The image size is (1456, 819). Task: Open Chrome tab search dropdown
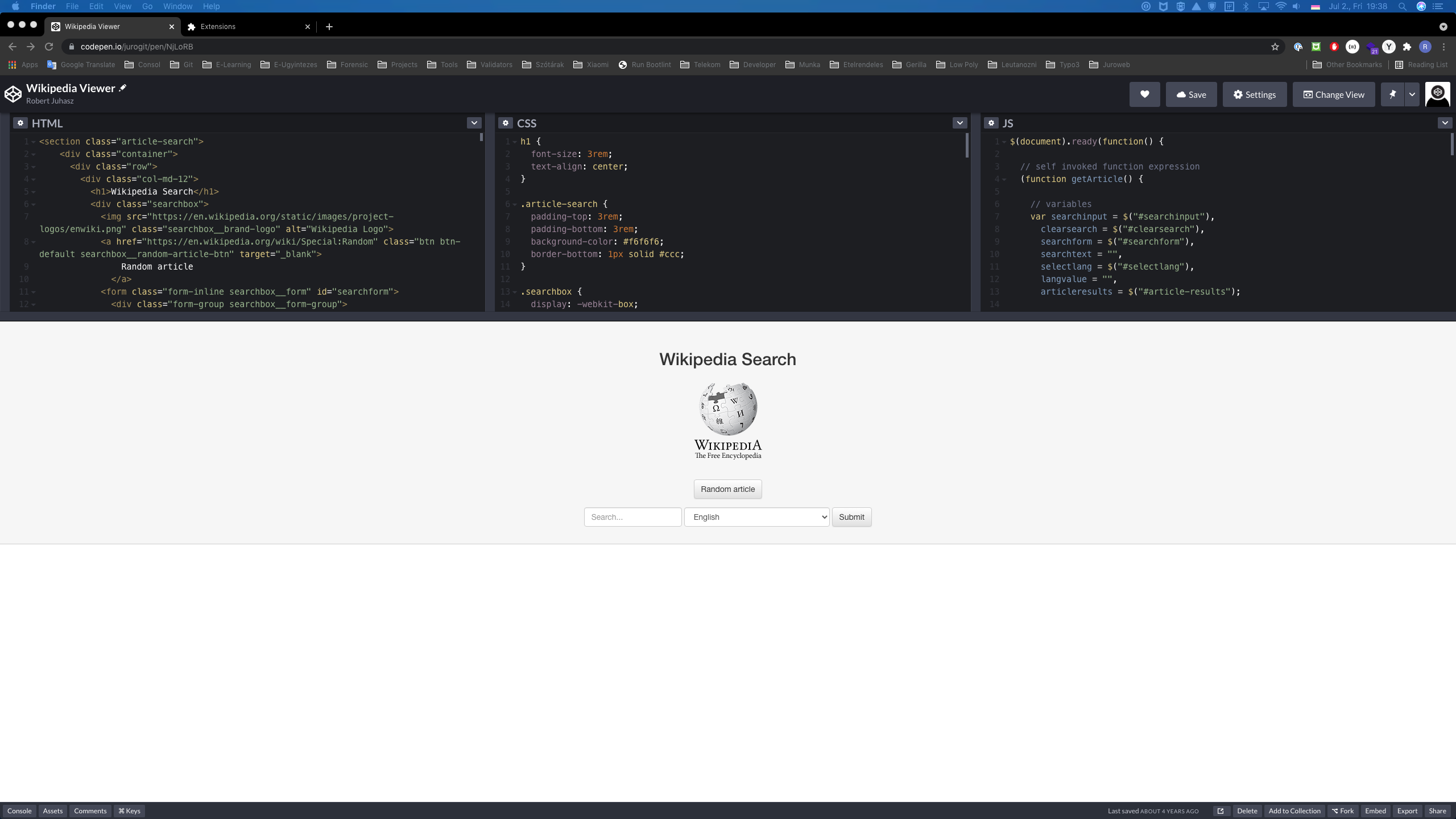point(1443,27)
